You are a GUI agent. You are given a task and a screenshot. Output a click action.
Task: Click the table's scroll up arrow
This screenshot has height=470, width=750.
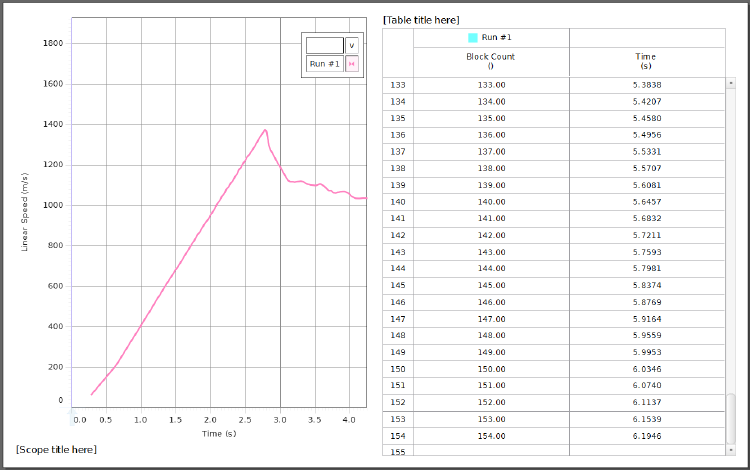click(730, 83)
